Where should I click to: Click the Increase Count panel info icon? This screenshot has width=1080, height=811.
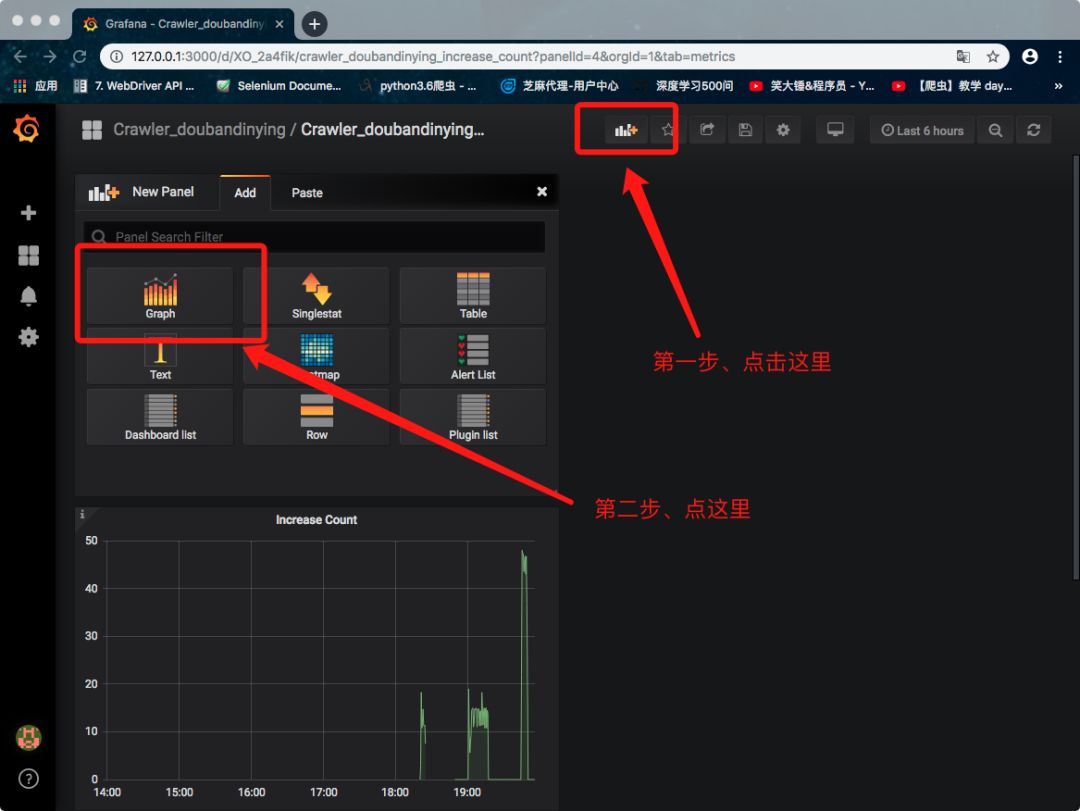82,515
